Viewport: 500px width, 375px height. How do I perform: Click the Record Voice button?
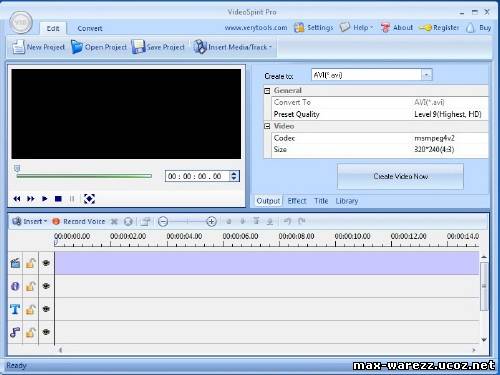coord(79,221)
